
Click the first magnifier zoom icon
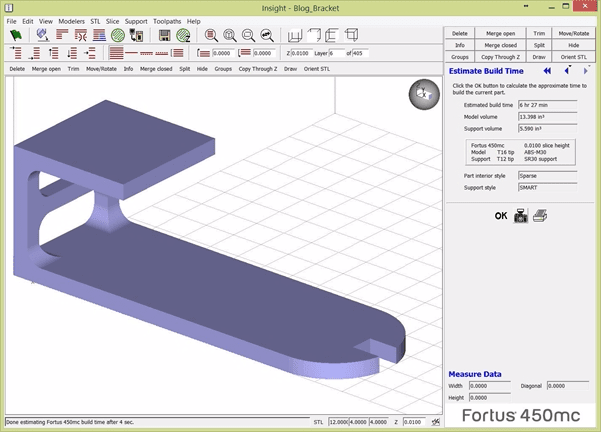click(212, 34)
